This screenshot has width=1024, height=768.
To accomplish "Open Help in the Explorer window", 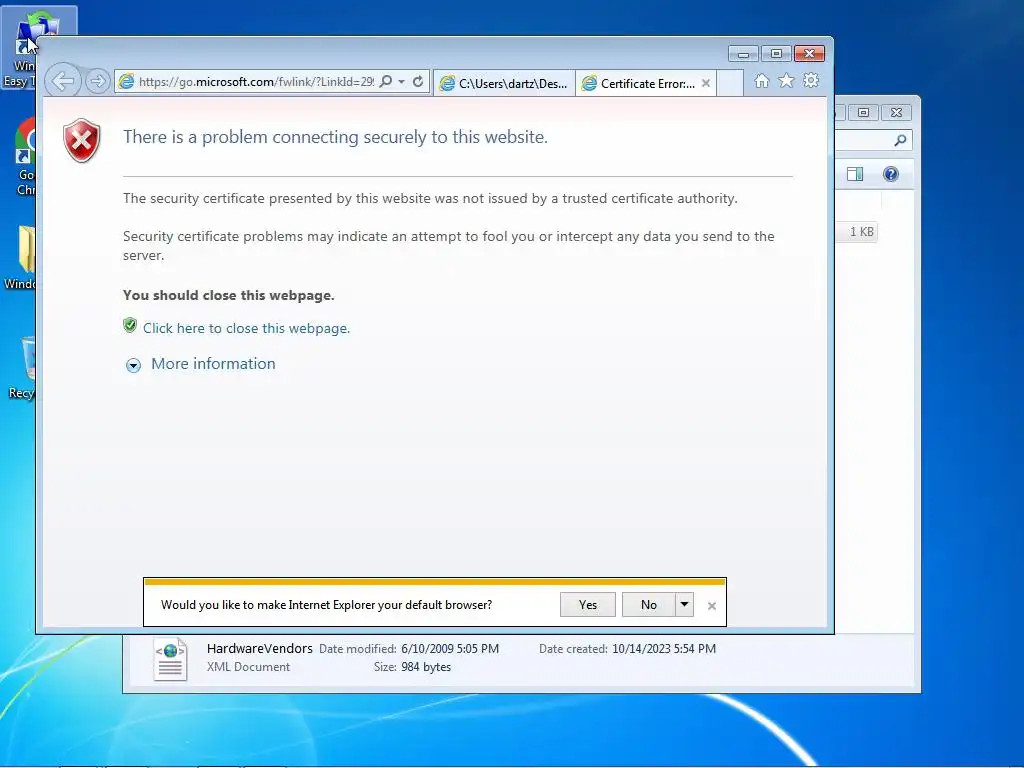I will (x=891, y=174).
